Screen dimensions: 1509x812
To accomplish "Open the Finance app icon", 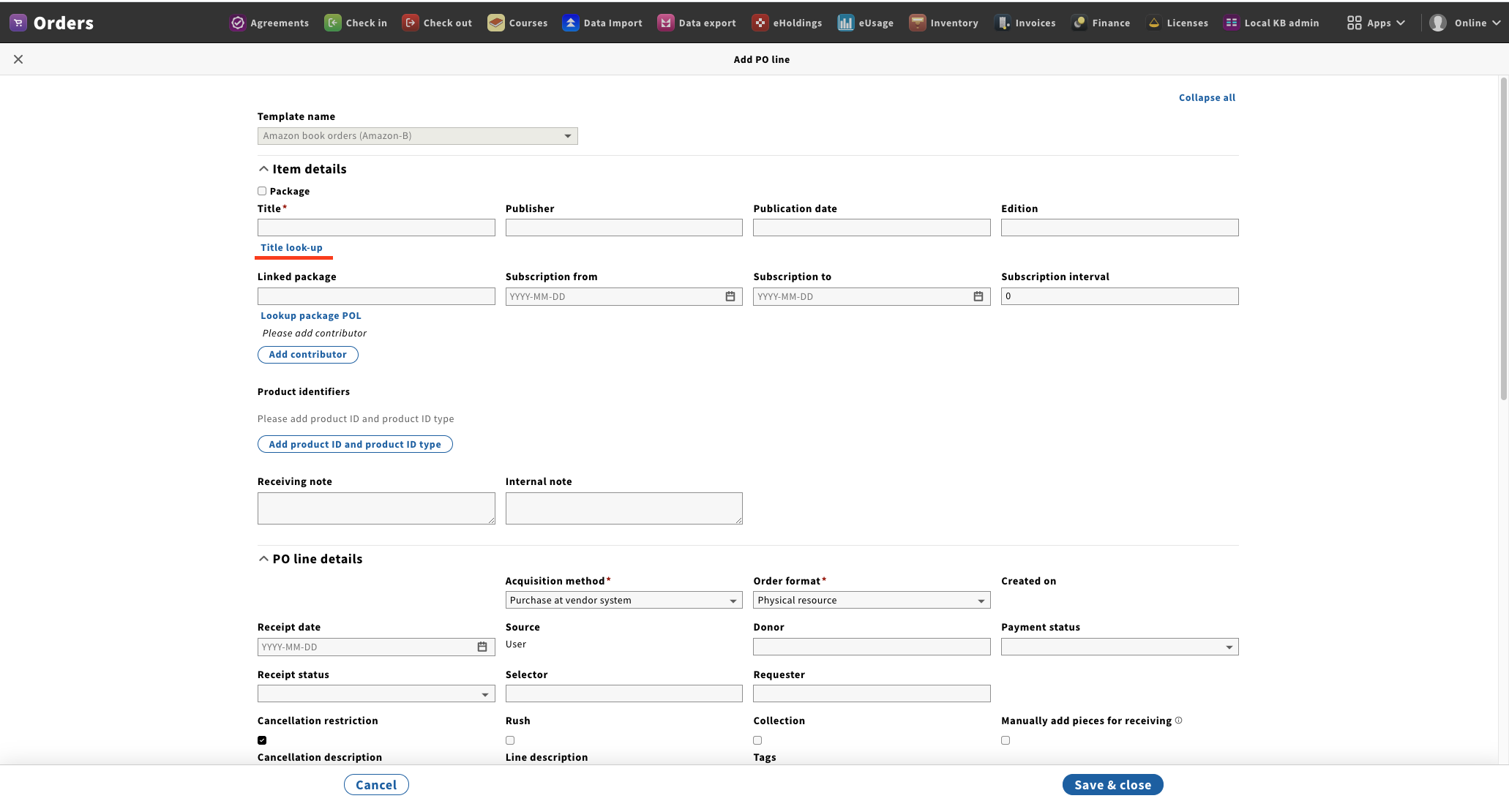I will click(x=1079, y=23).
